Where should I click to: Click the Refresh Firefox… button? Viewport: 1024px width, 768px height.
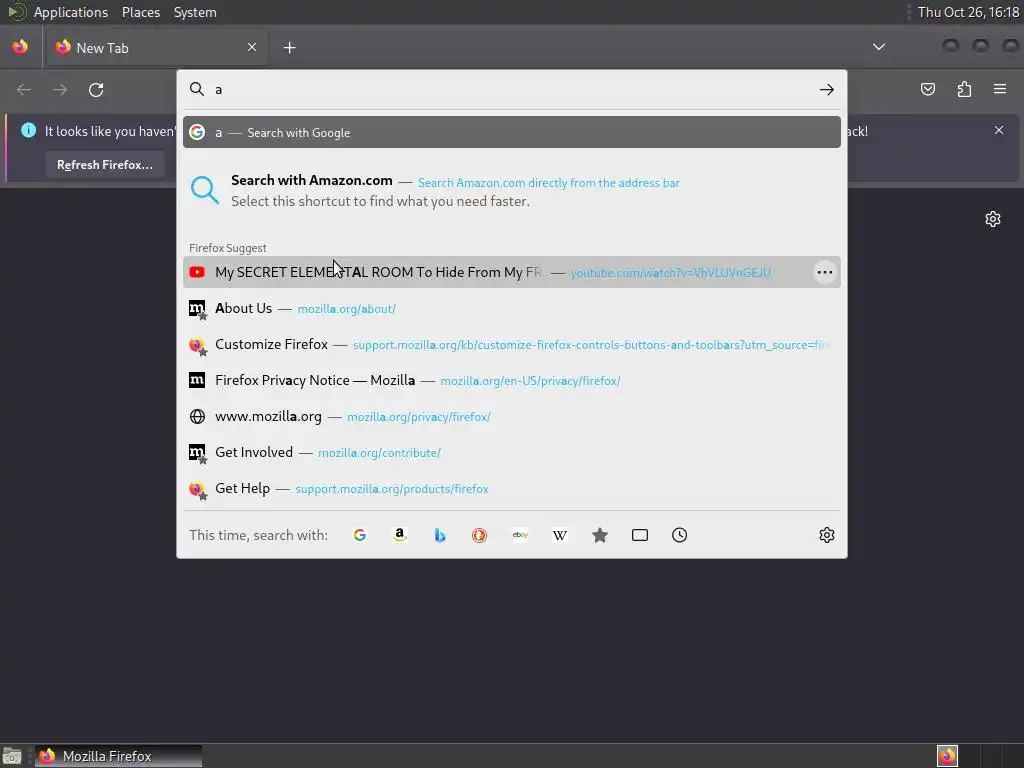[x=104, y=165]
